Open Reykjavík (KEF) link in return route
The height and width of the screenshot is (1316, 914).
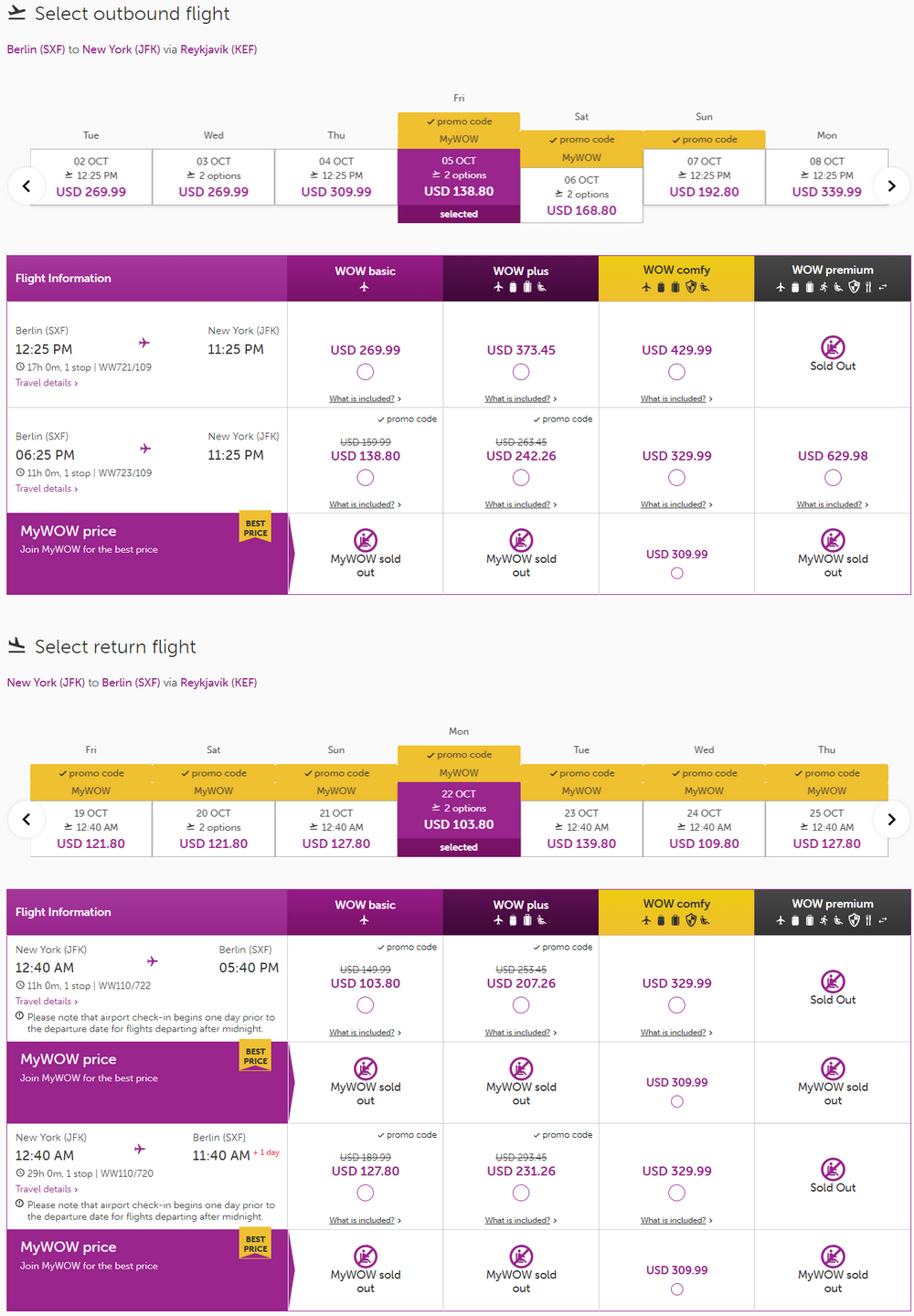(x=218, y=683)
